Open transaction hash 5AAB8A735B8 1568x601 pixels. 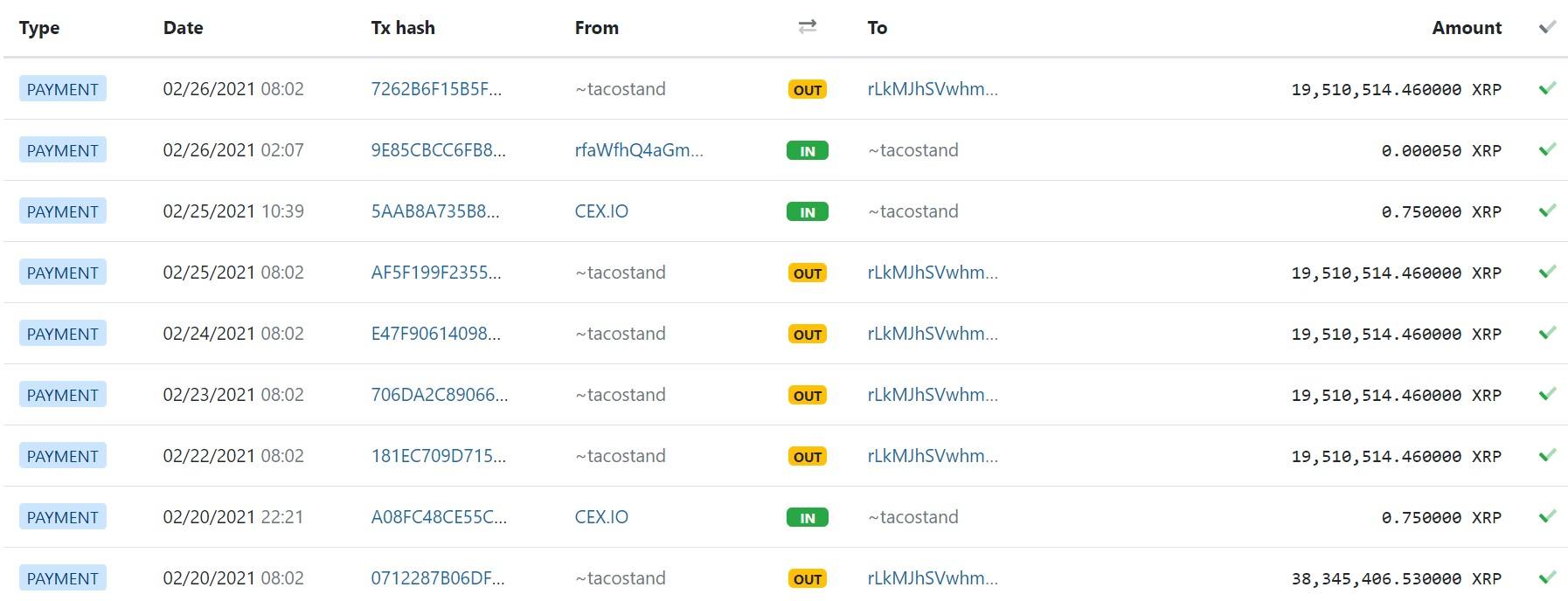click(x=435, y=211)
